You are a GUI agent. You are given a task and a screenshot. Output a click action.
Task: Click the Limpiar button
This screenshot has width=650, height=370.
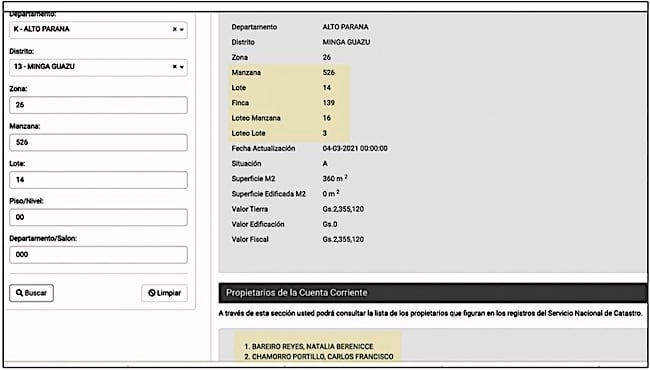164,293
